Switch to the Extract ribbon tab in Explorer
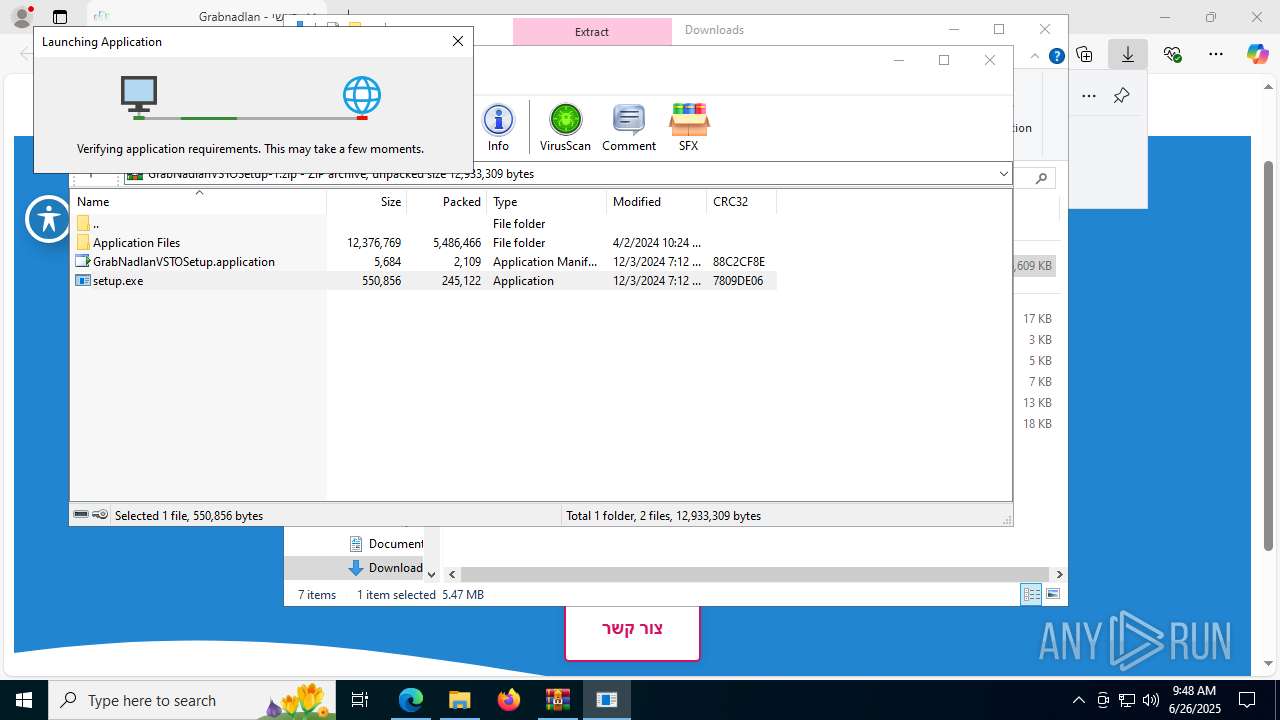 tap(592, 31)
